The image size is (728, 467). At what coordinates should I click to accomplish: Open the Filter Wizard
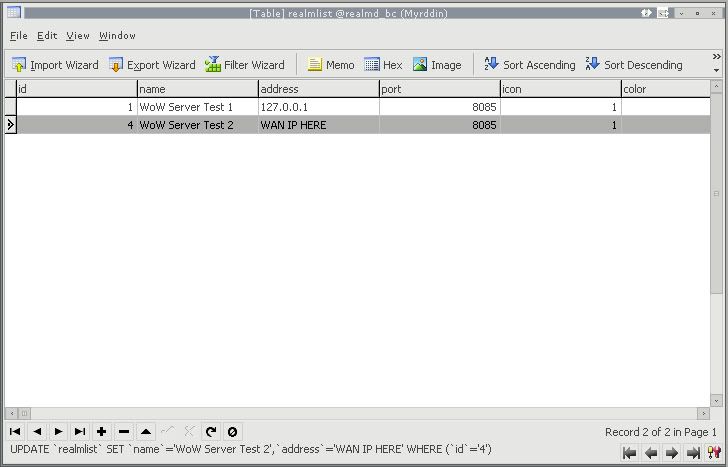245,65
